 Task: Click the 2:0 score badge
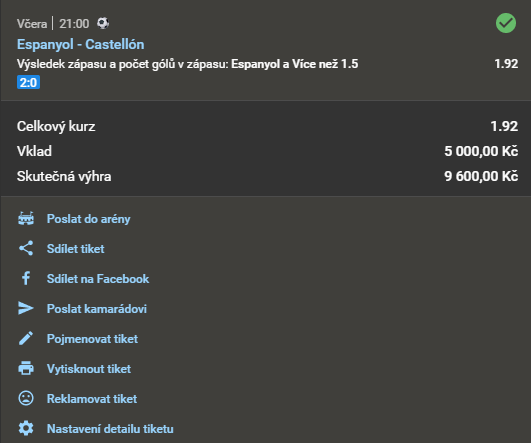[x=28, y=82]
